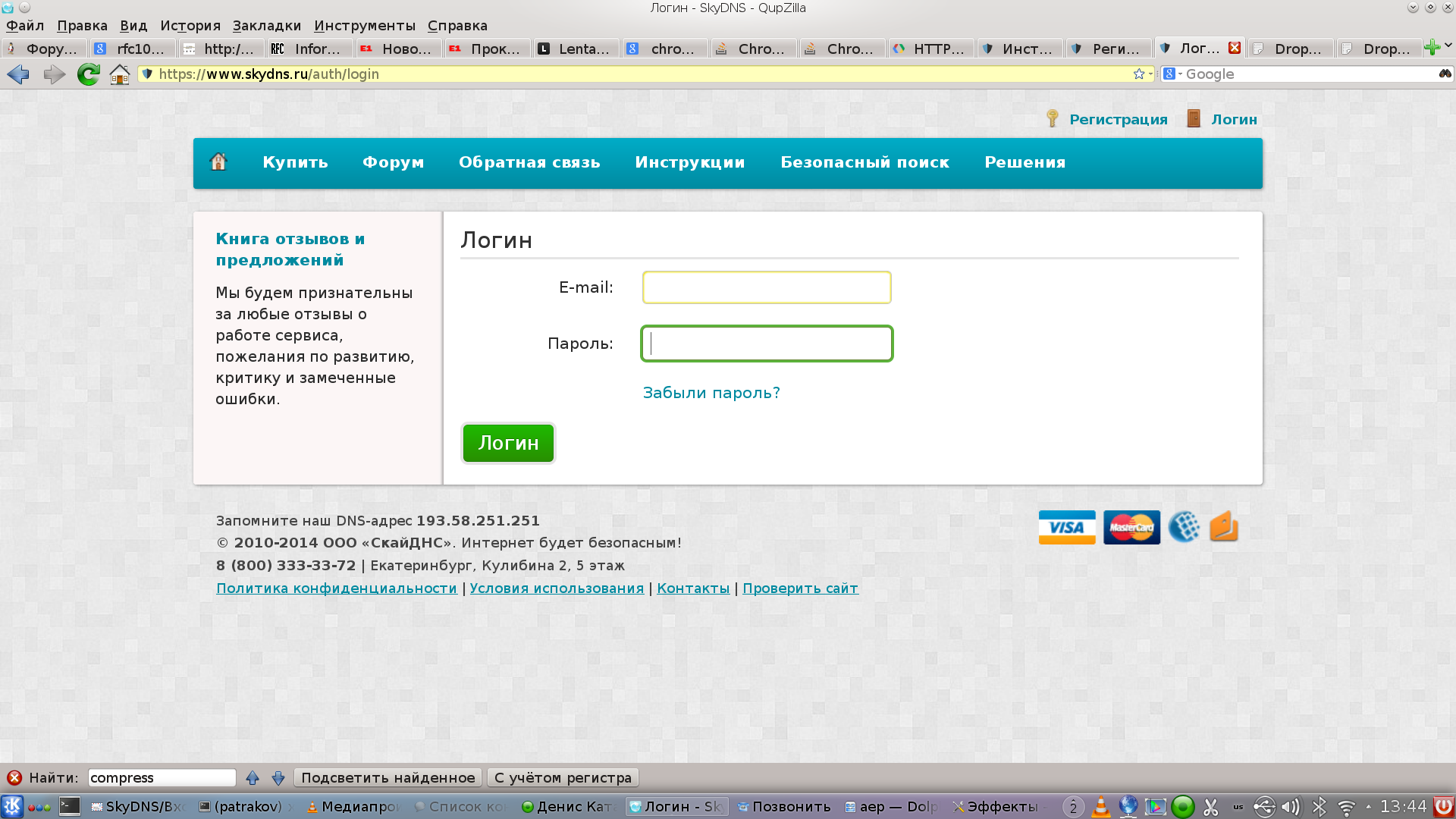The image size is (1456, 819).
Task: Find previous match with the up arrow
Action: [x=253, y=777]
